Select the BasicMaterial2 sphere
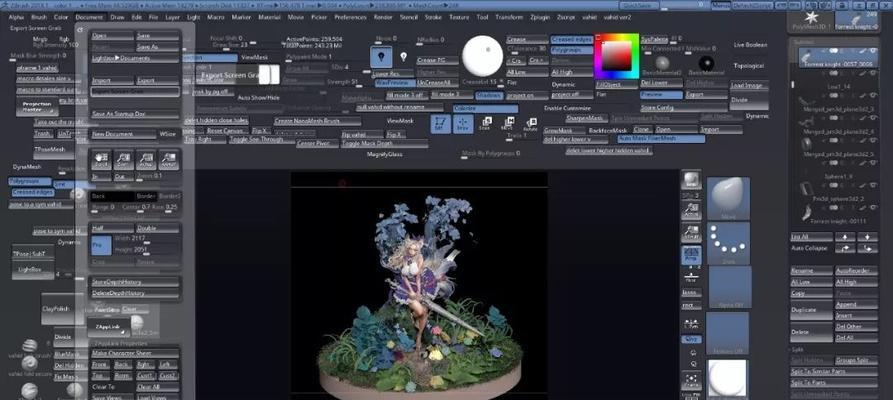Viewport: 893px width, 400px height. 662,63
